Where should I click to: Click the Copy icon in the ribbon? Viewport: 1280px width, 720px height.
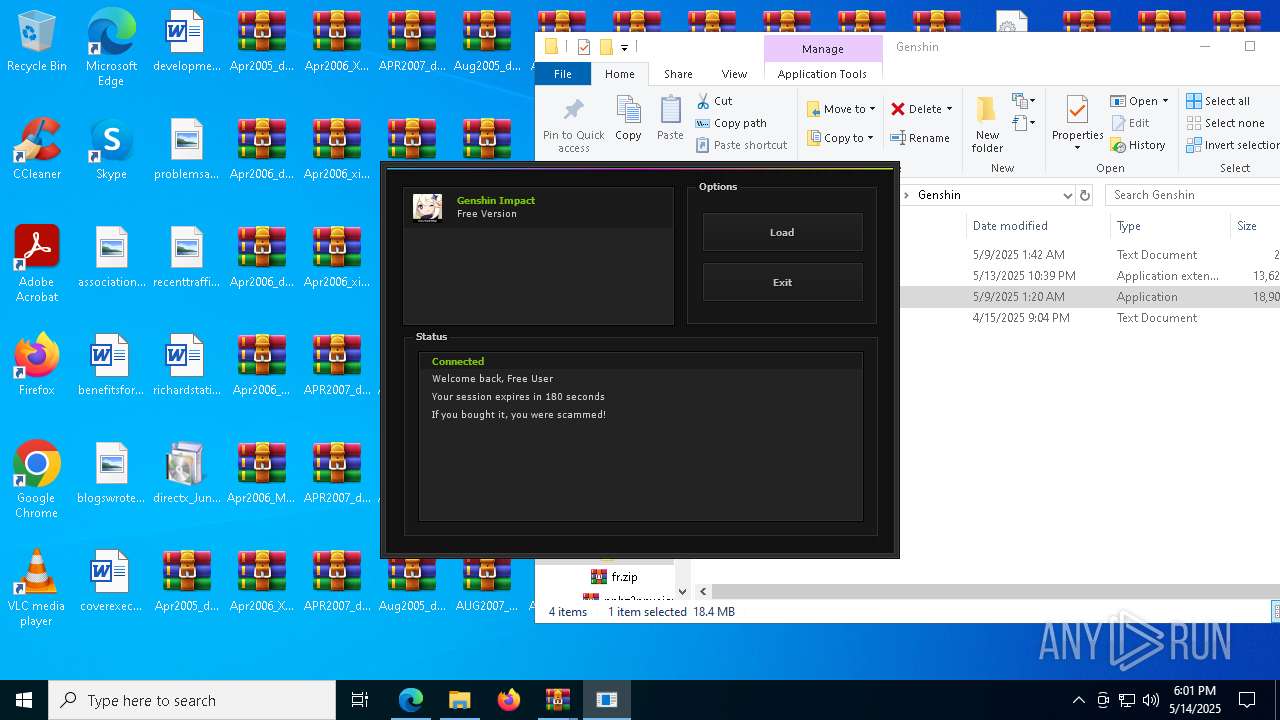[x=628, y=110]
